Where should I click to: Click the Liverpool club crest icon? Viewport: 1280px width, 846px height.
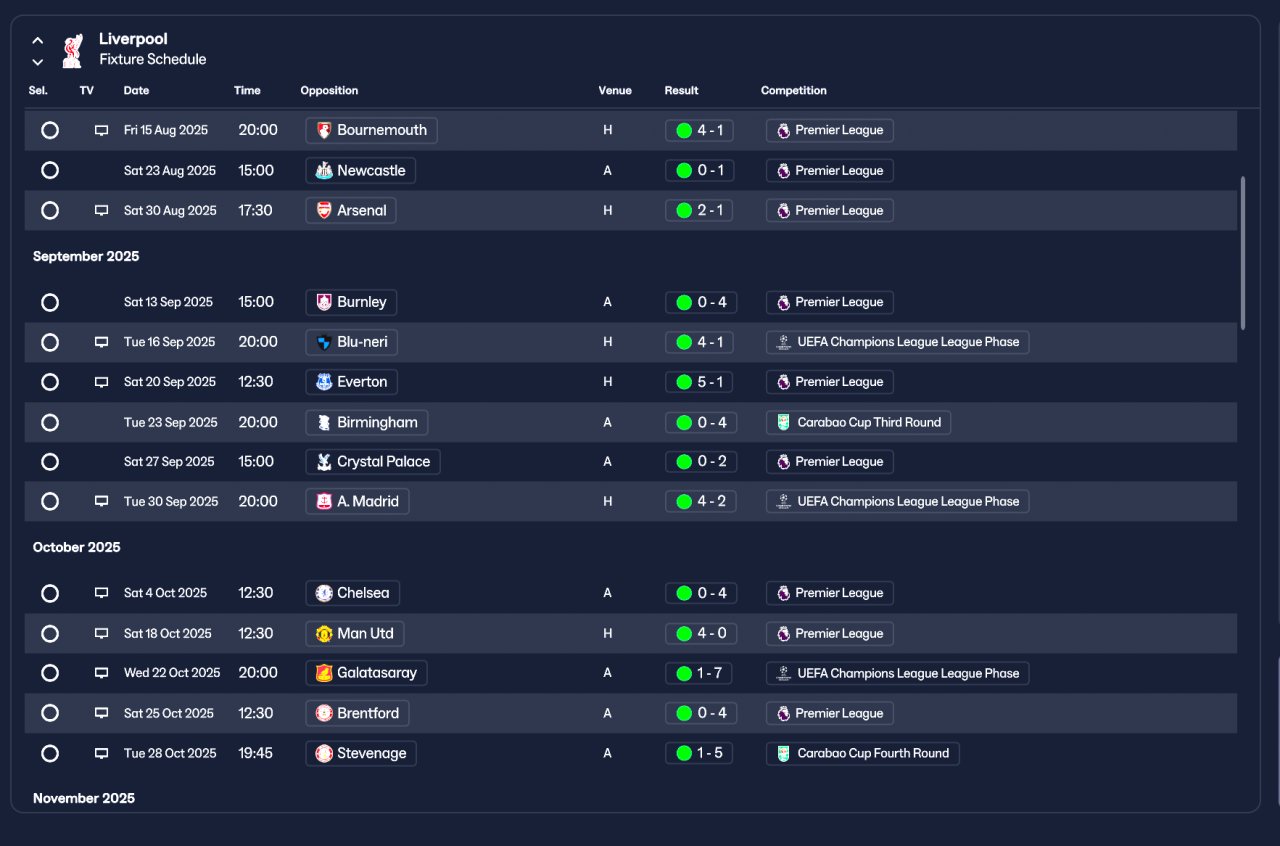pyautogui.click(x=72, y=50)
